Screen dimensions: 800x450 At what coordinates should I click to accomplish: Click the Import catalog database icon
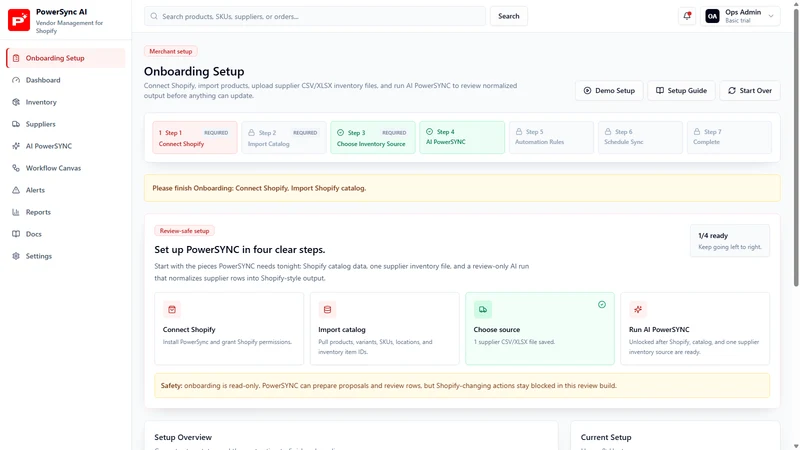click(327, 309)
